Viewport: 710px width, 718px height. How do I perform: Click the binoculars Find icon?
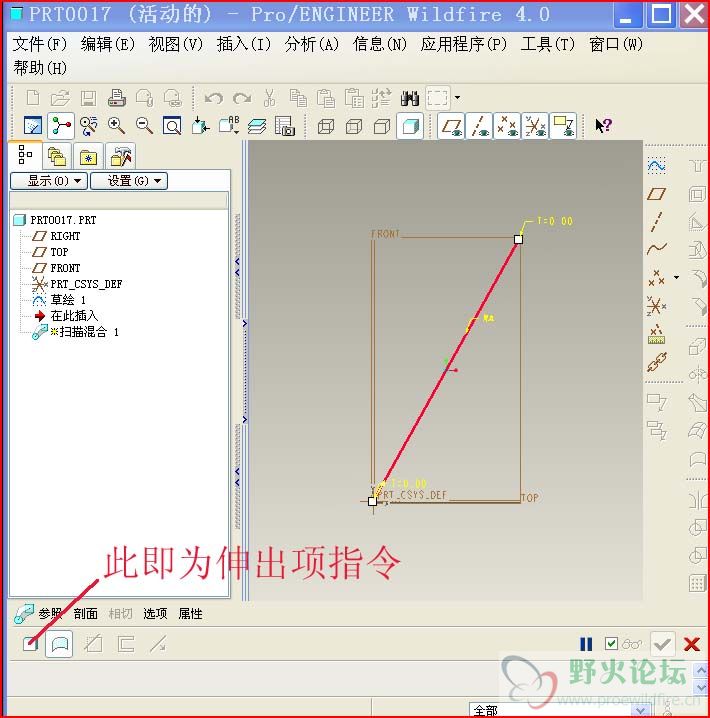(410, 98)
